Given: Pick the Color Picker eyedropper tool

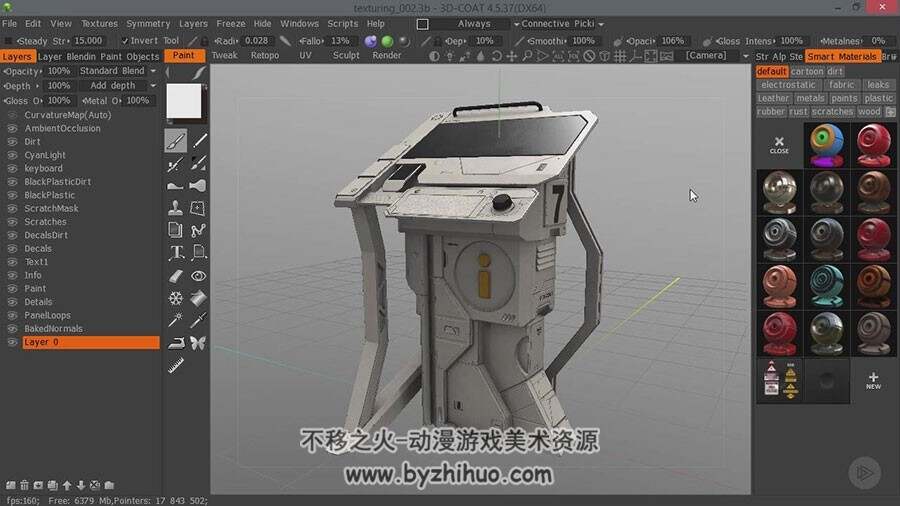Looking at the screenshot, I should pyautogui.click(x=198, y=320).
